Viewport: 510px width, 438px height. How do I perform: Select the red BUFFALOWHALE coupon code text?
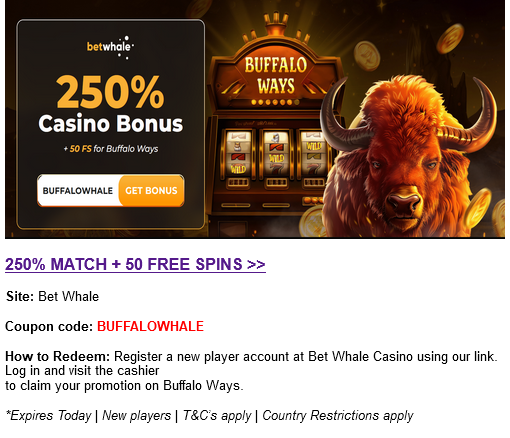pyautogui.click(x=150, y=326)
